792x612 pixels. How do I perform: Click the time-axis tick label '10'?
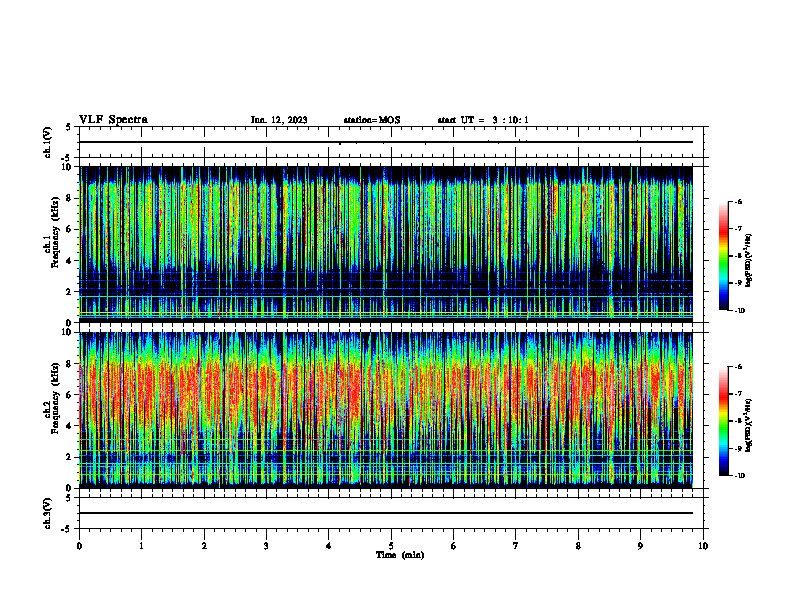tap(703, 546)
